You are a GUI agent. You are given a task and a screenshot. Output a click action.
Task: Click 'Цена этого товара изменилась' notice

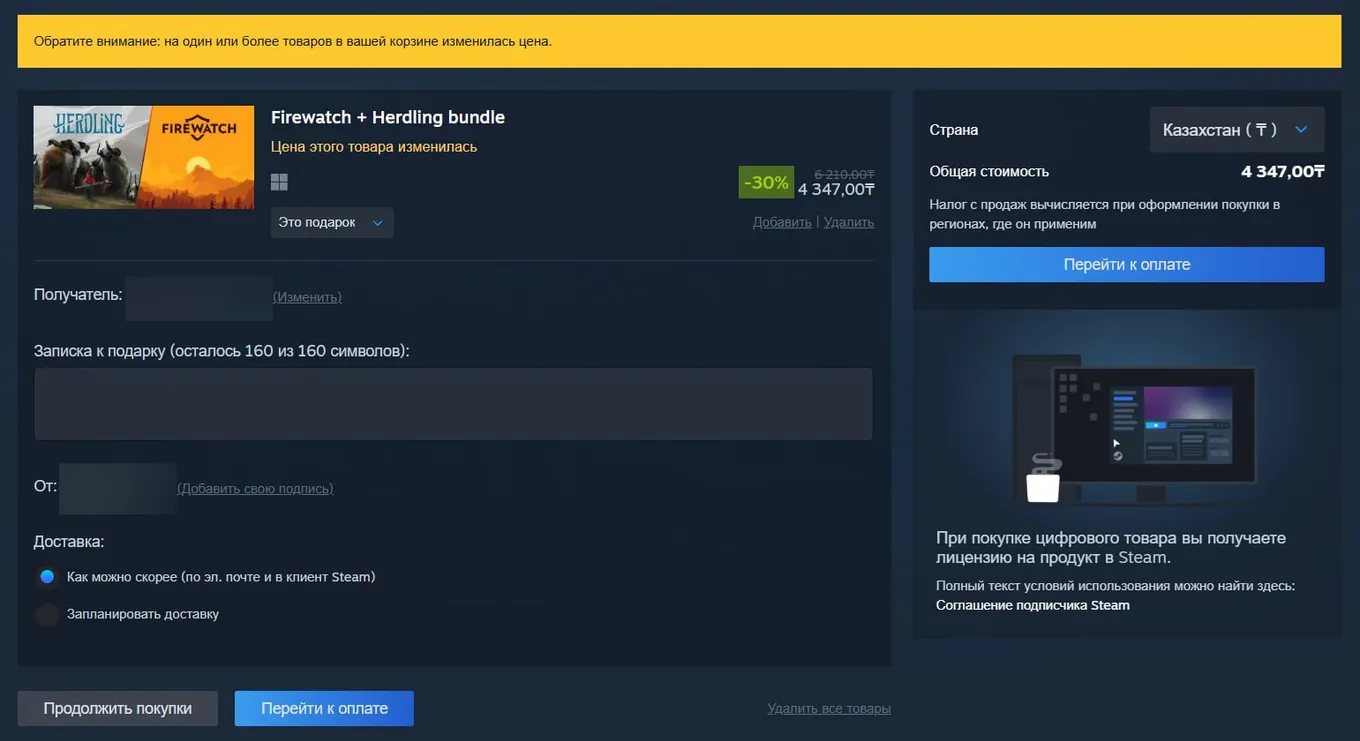[x=374, y=147]
